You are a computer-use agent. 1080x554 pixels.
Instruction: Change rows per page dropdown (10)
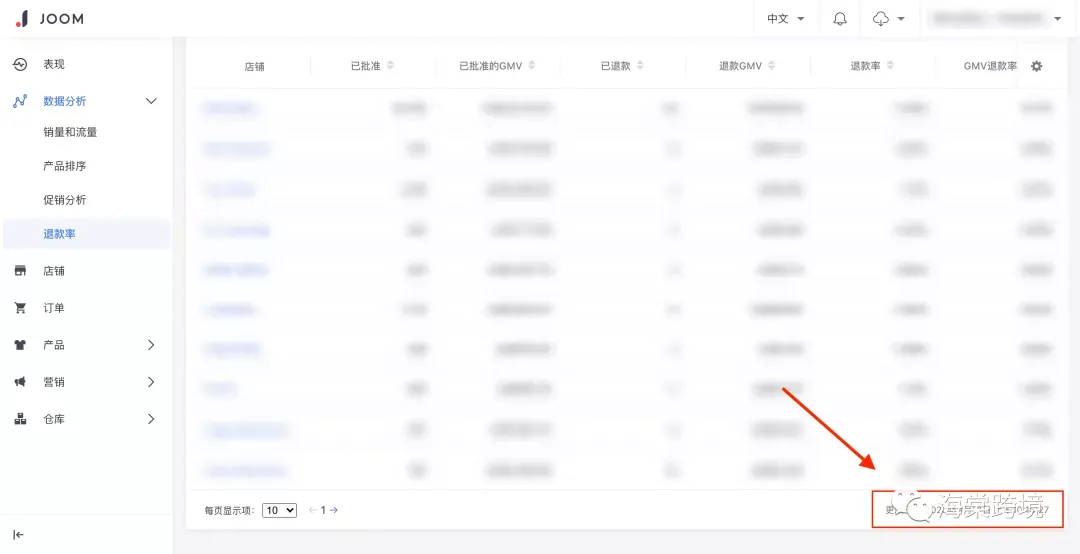pos(280,511)
